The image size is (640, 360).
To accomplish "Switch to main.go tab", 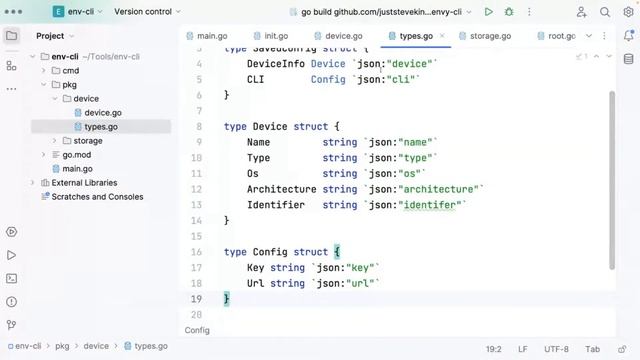I will (207, 36).
